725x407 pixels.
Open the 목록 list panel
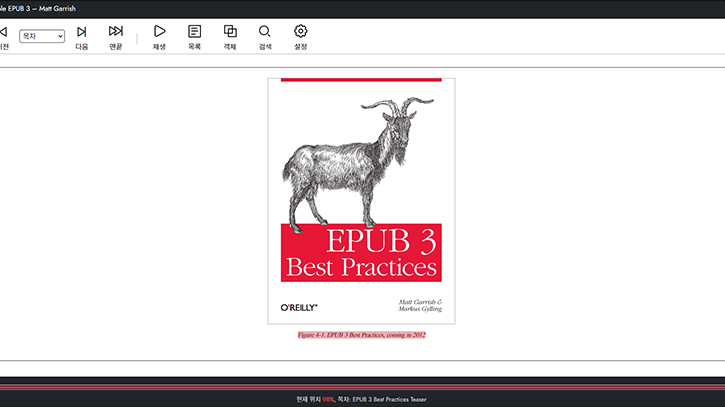[195, 37]
